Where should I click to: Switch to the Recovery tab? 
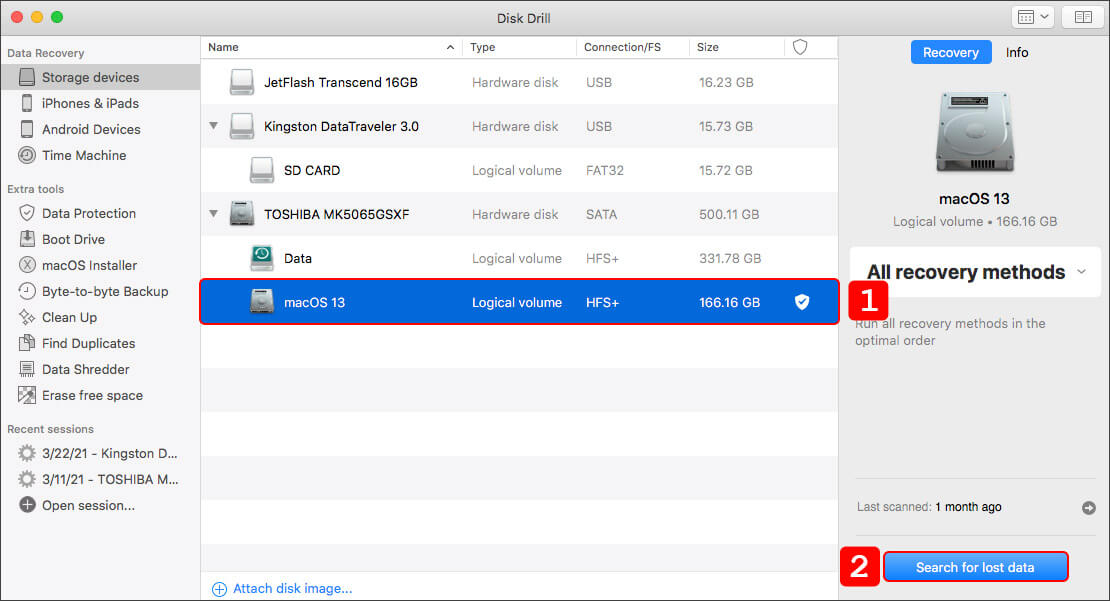[x=950, y=52]
